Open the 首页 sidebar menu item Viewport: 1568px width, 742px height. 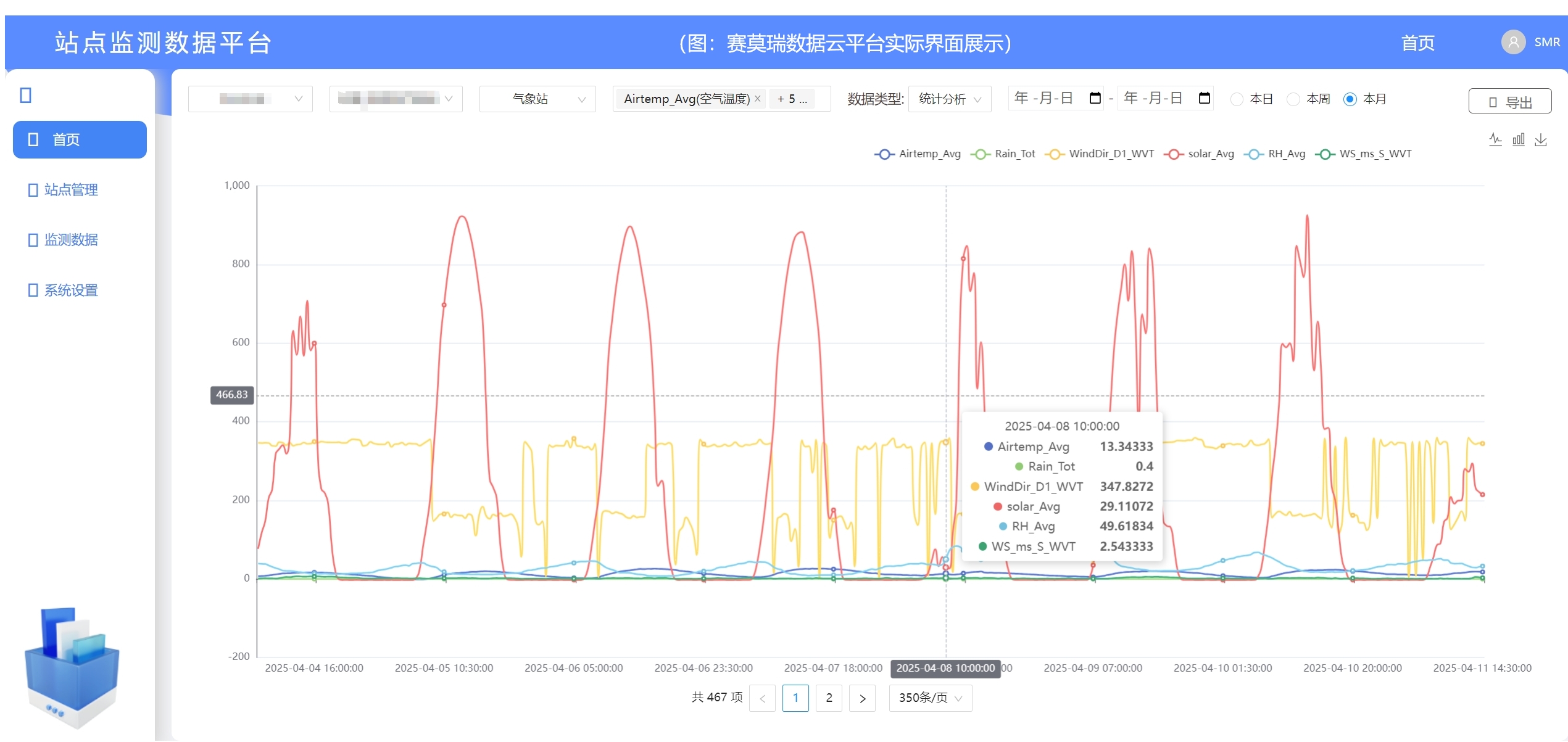click(80, 140)
